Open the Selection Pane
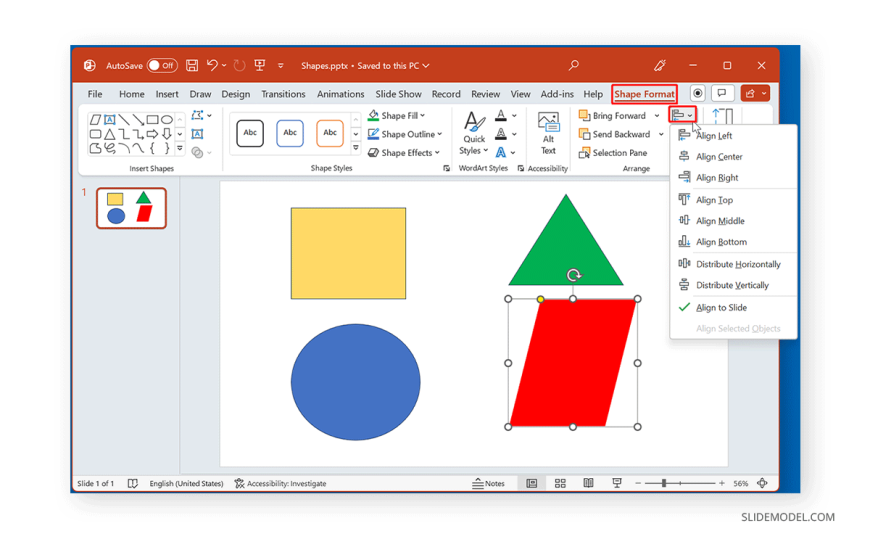Viewport: 870px width, 539px height. click(x=613, y=153)
